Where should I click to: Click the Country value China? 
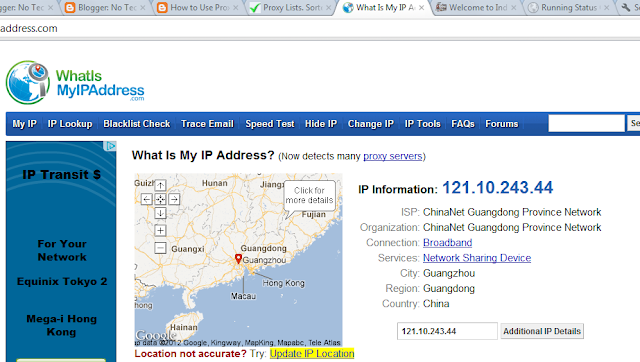pos(436,304)
